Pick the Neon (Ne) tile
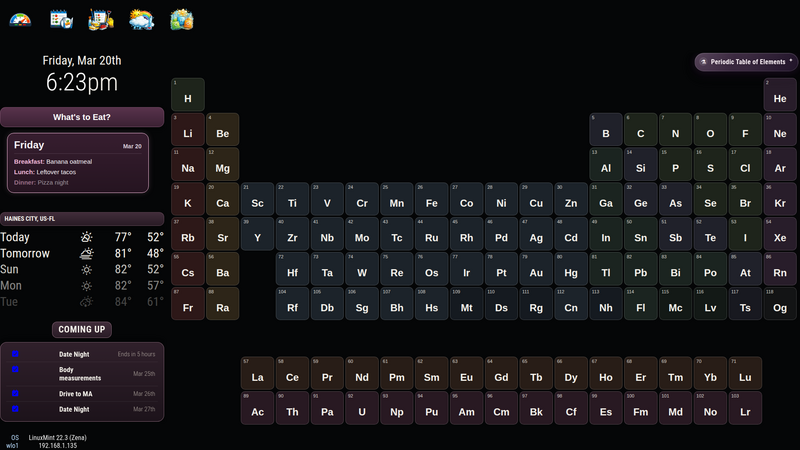Viewport: 800px width, 450px height. [780, 129]
